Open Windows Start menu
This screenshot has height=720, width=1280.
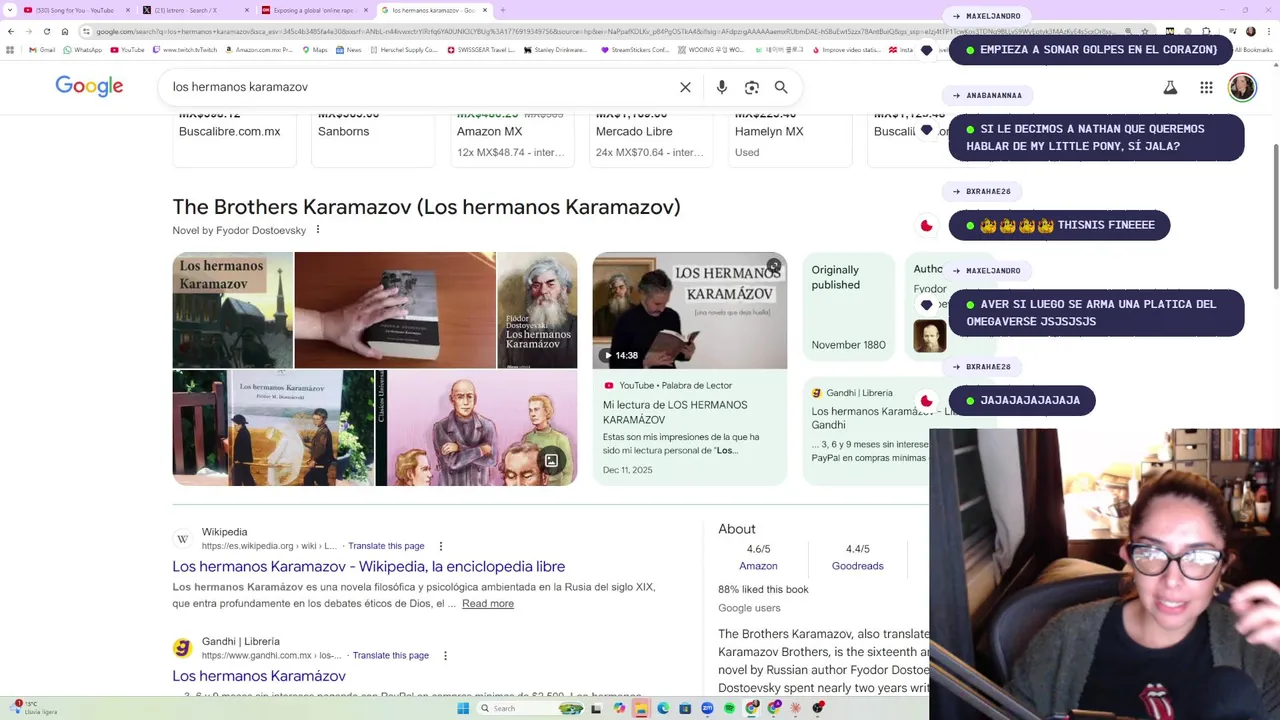tap(463, 708)
